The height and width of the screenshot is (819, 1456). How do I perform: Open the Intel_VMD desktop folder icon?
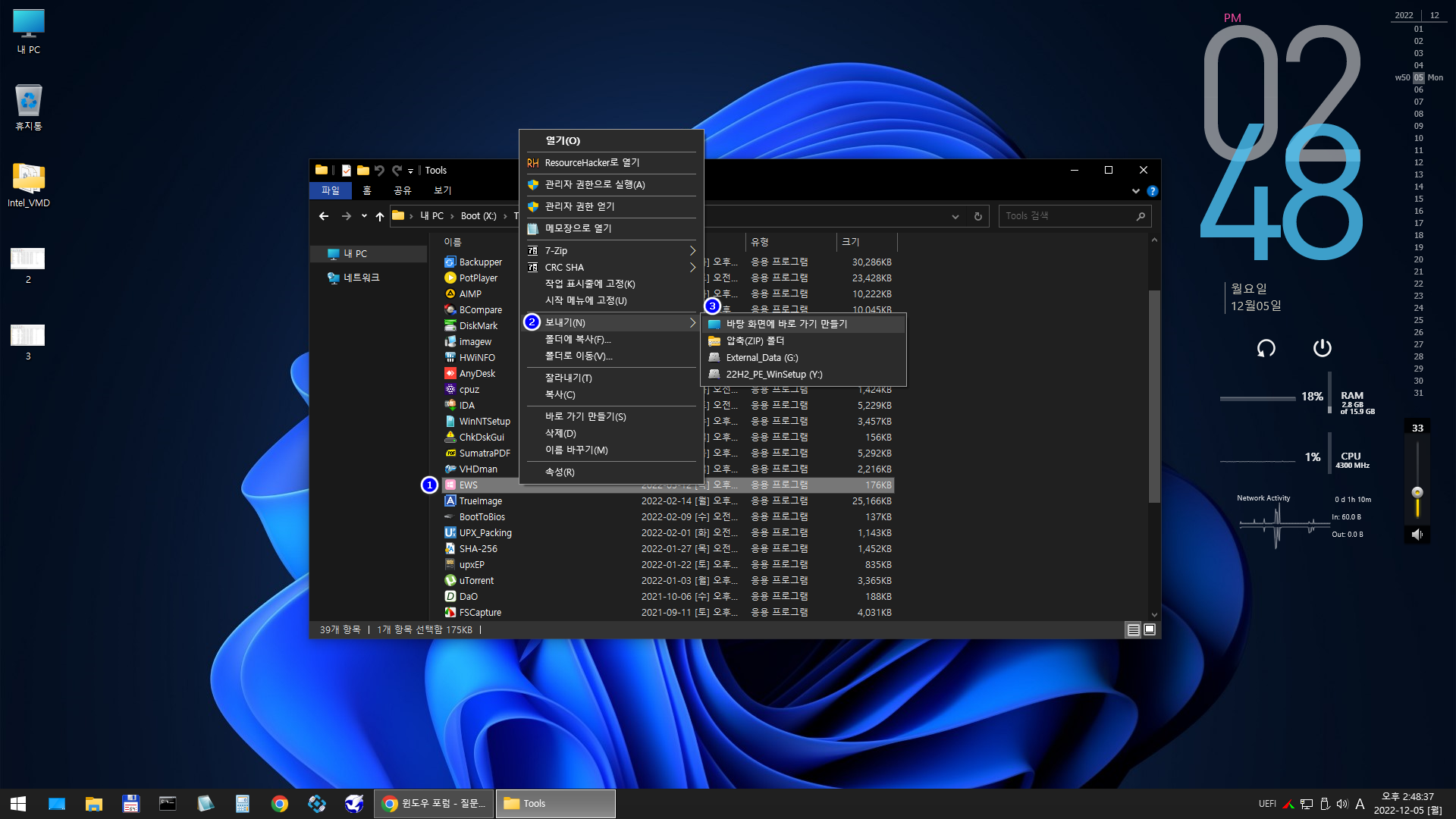click(x=28, y=178)
